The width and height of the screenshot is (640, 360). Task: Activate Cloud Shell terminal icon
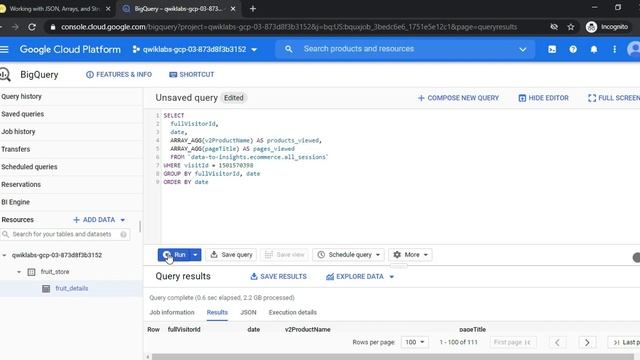552,49
